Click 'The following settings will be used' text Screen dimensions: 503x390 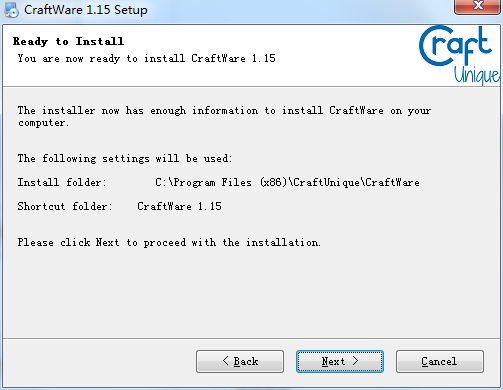coord(125,158)
